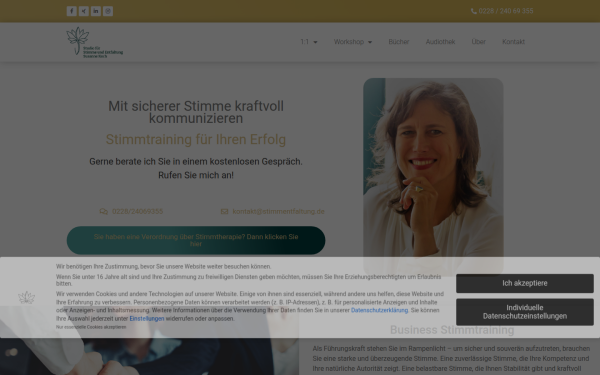600x375 pixels.
Task: Click the heading Stimmtraining für Ihren Erfolg
Action: point(196,140)
